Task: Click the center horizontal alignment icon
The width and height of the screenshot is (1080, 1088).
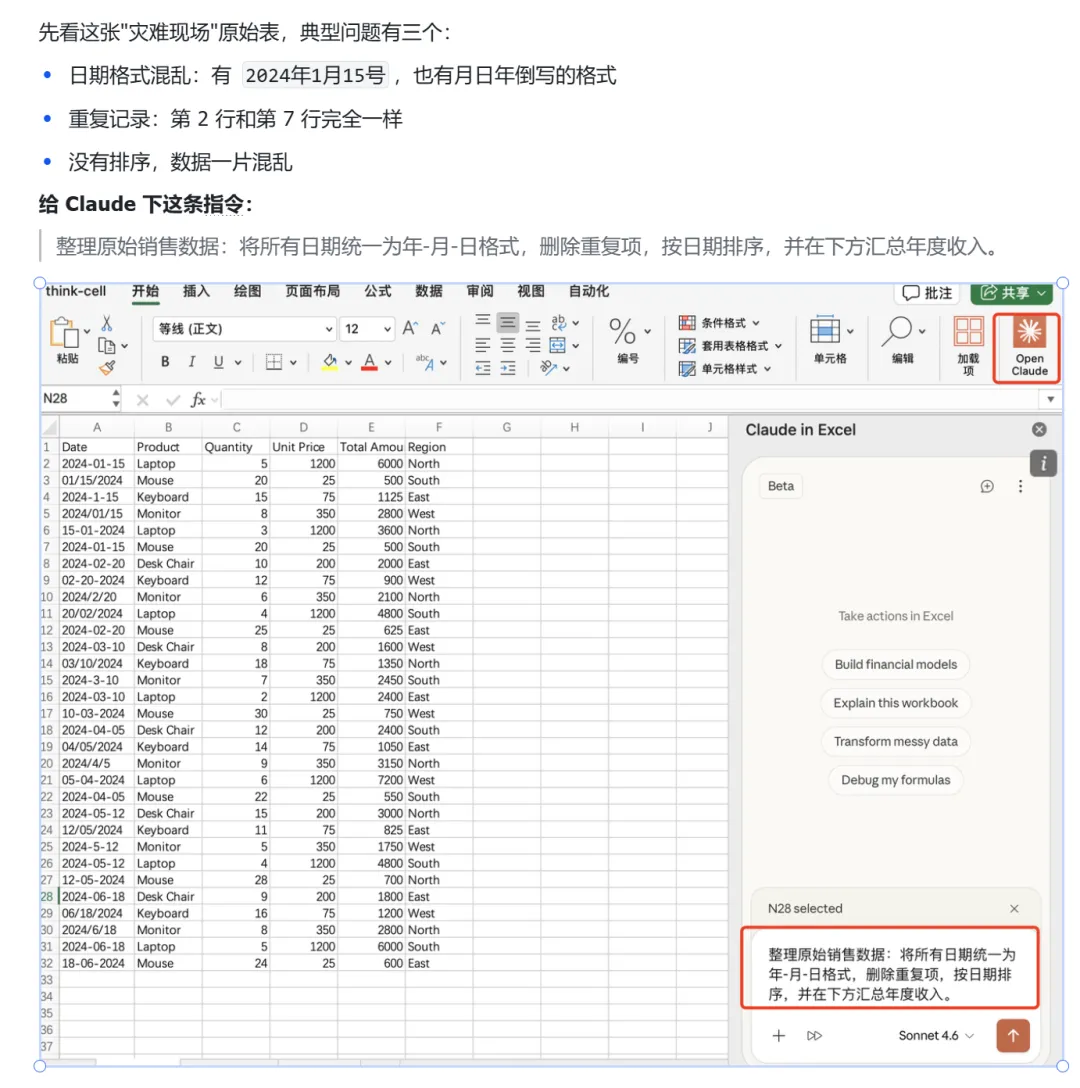Action: tap(507, 346)
